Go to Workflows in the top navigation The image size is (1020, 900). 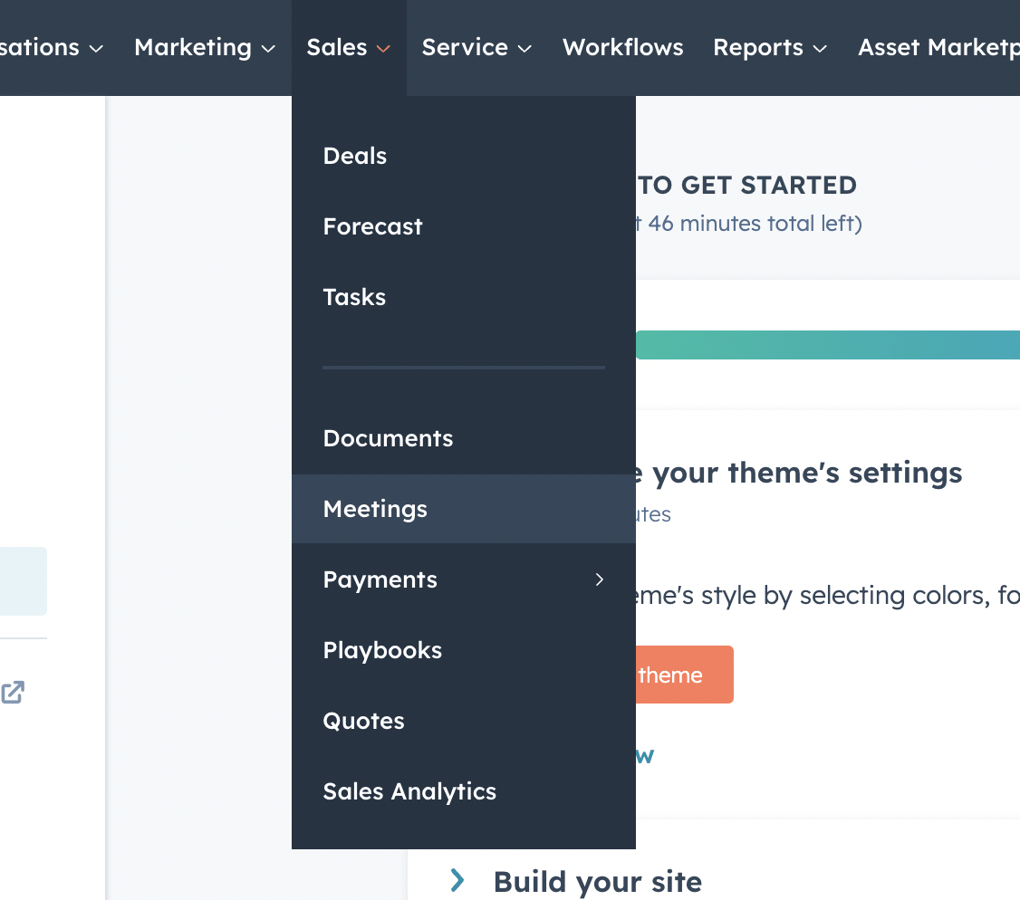(x=622, y=47)
